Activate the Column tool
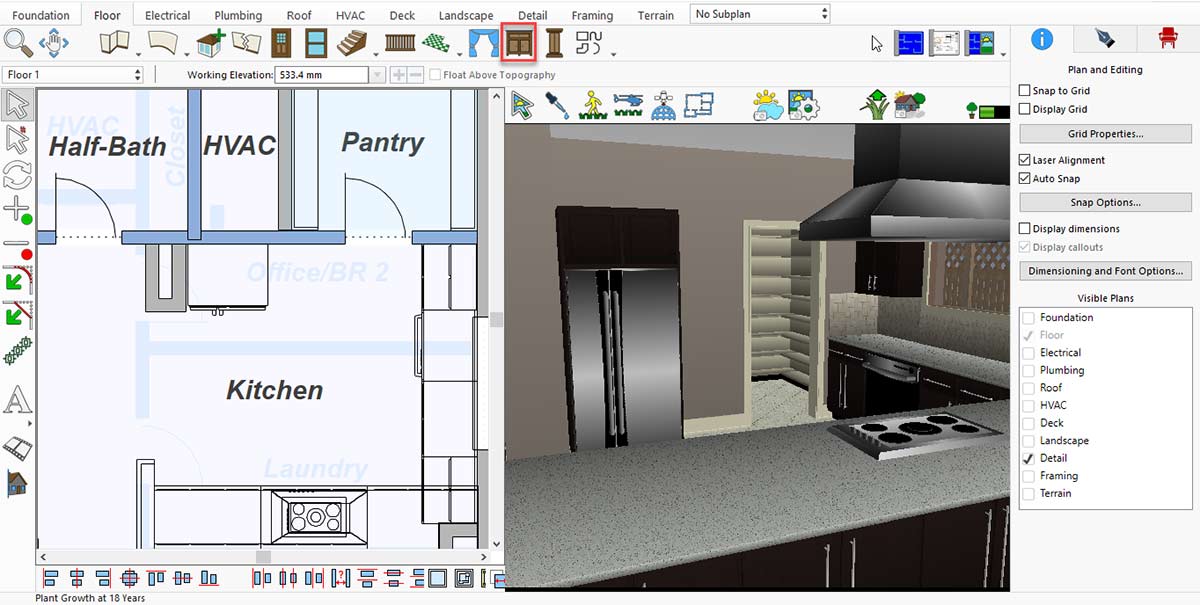The image size is (1200, 605). tap(554, 43)
